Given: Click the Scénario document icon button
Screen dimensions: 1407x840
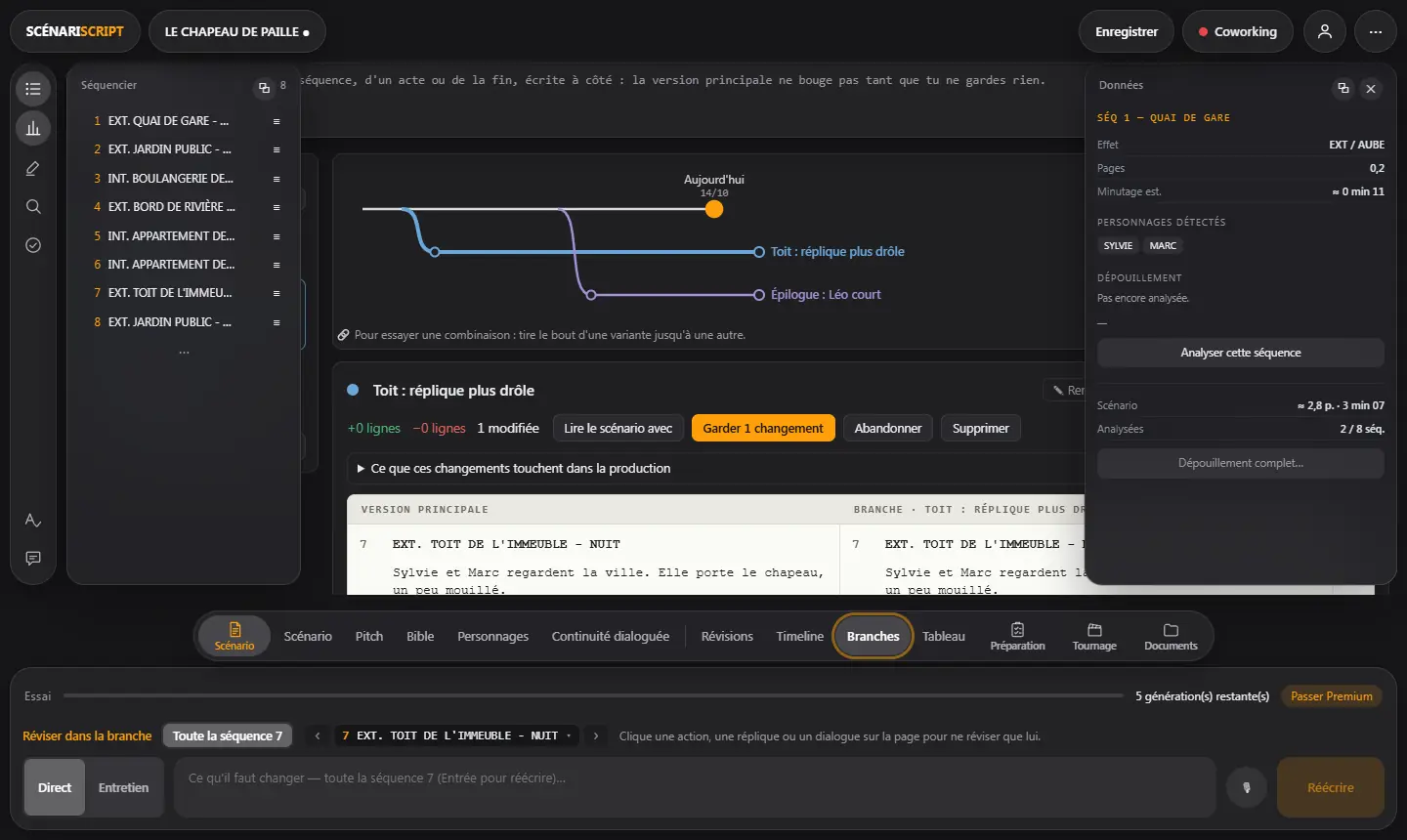Looking at the screenshot, I should pyautogui.click(x=234, y=636).
